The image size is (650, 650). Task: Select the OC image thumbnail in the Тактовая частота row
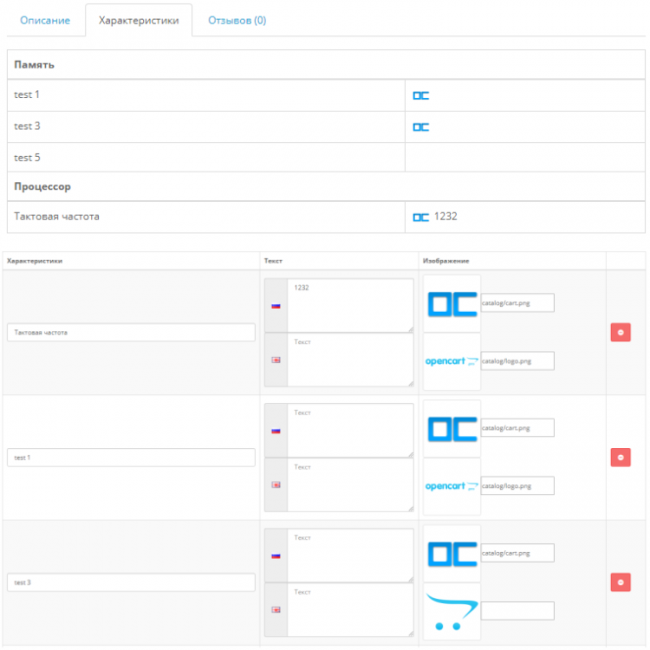point(452,304)
